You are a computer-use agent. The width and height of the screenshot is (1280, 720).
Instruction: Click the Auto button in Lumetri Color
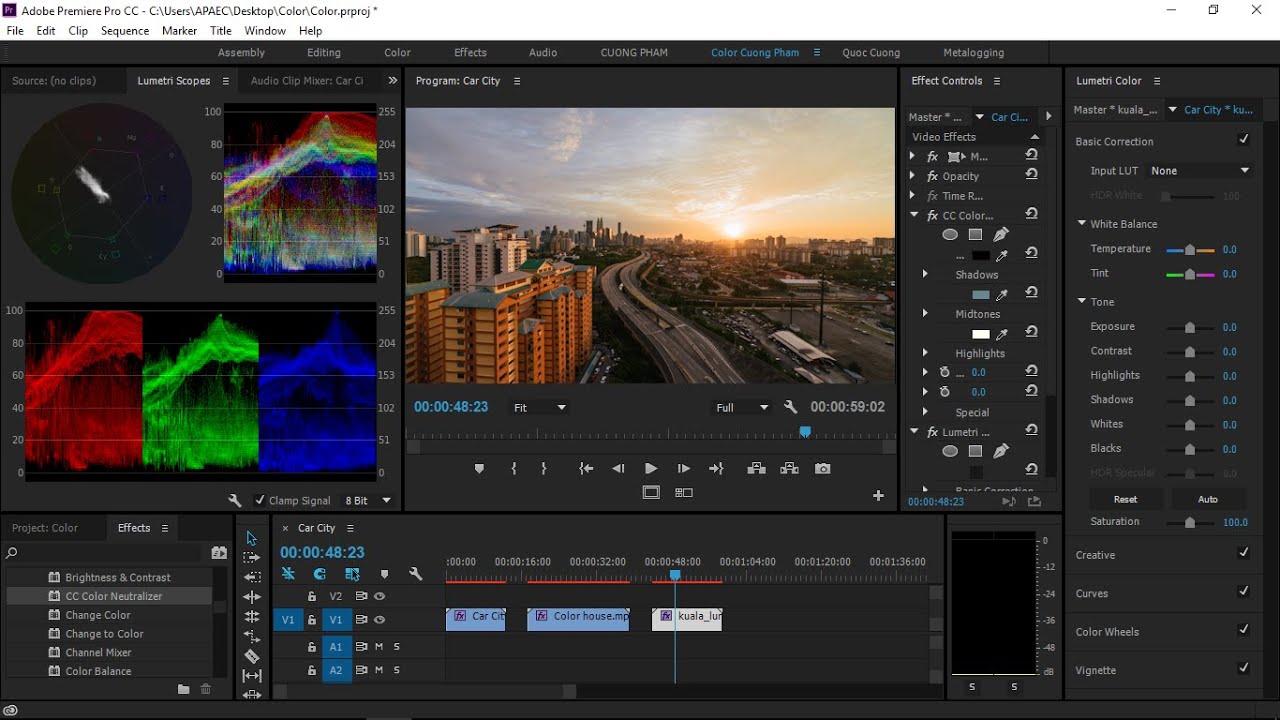[x=1207, y=498]
